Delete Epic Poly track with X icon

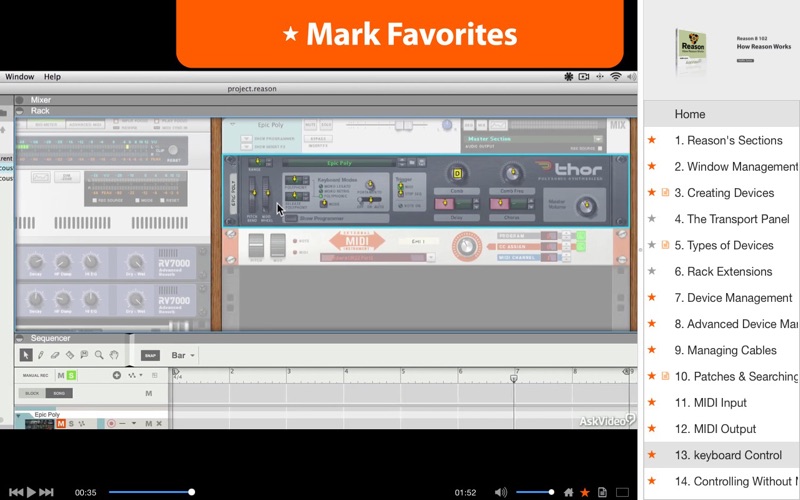coord(159,423)
